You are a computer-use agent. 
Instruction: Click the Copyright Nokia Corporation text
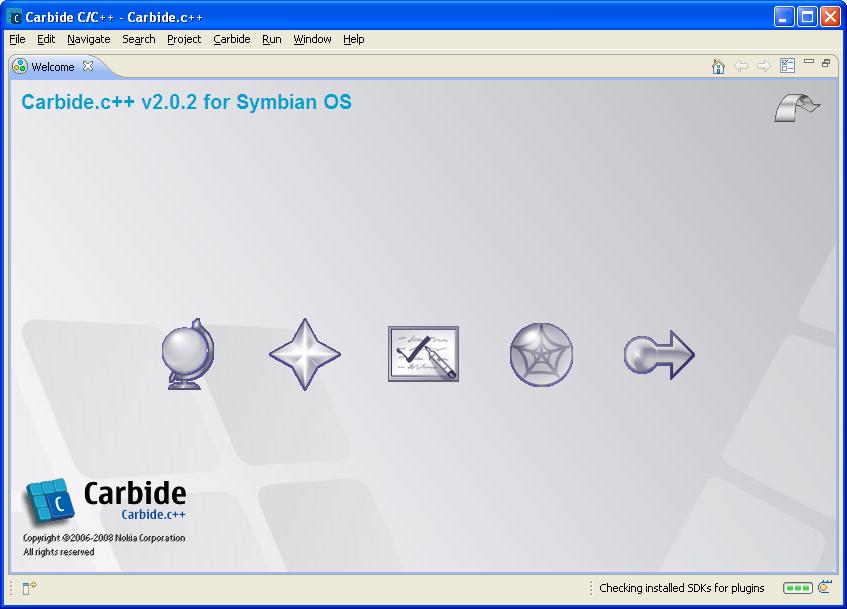[x=104, y=538]
